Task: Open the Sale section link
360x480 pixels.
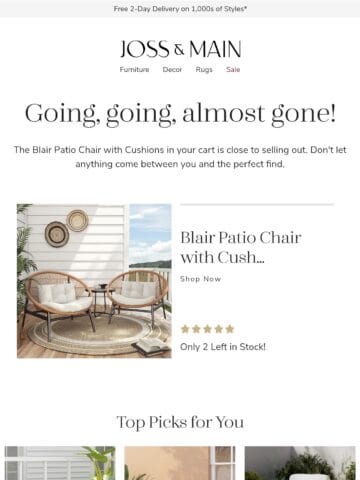Action: (x=233, y=70)
